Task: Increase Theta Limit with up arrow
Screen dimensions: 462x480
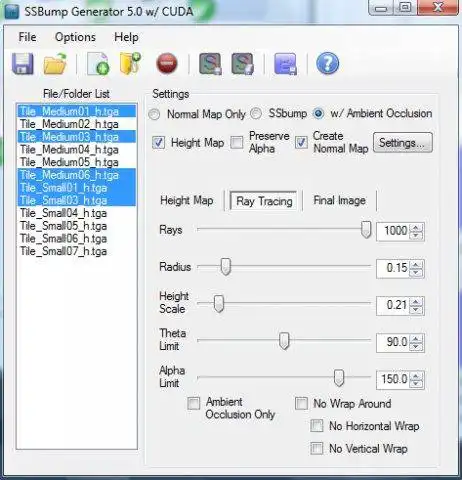Action: pyautogui.click(x=416, y=339)
